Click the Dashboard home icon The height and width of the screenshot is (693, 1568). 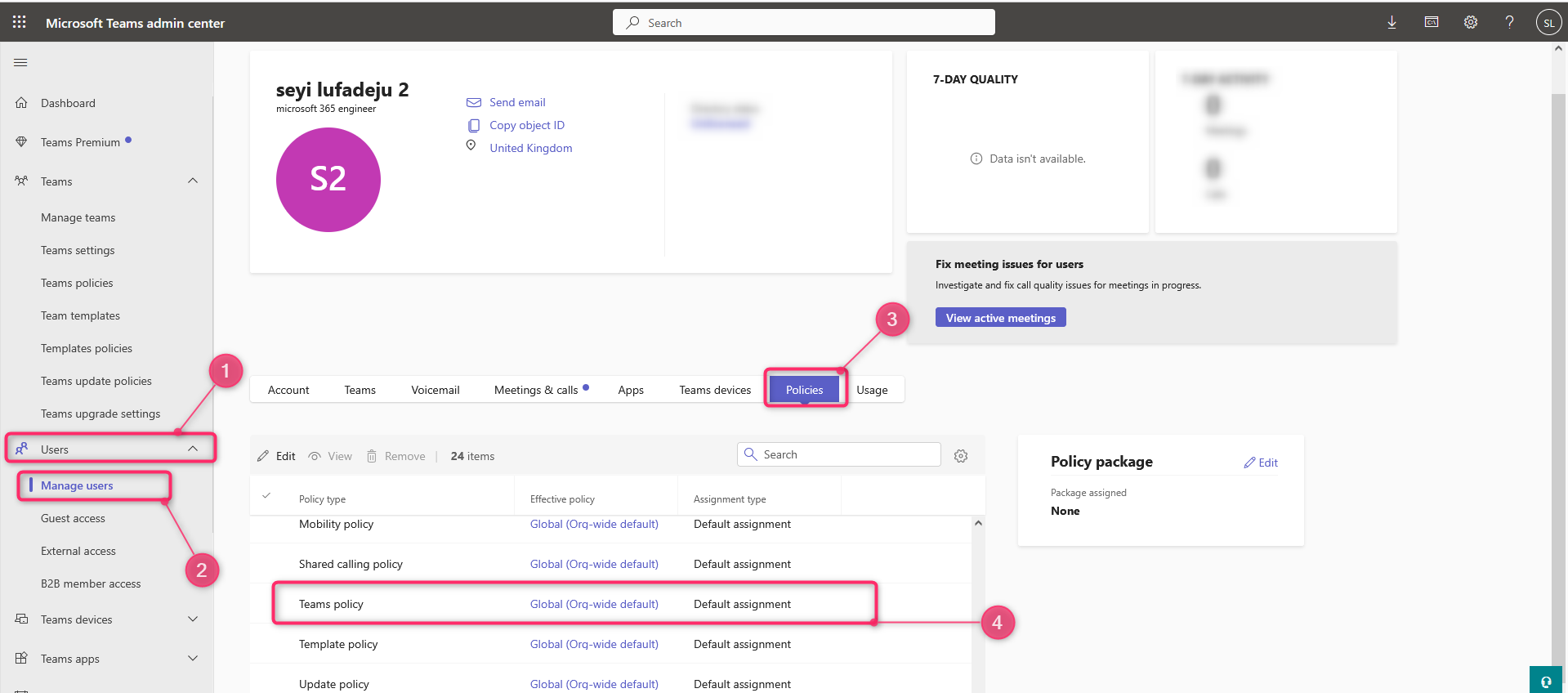click(21, 103)
